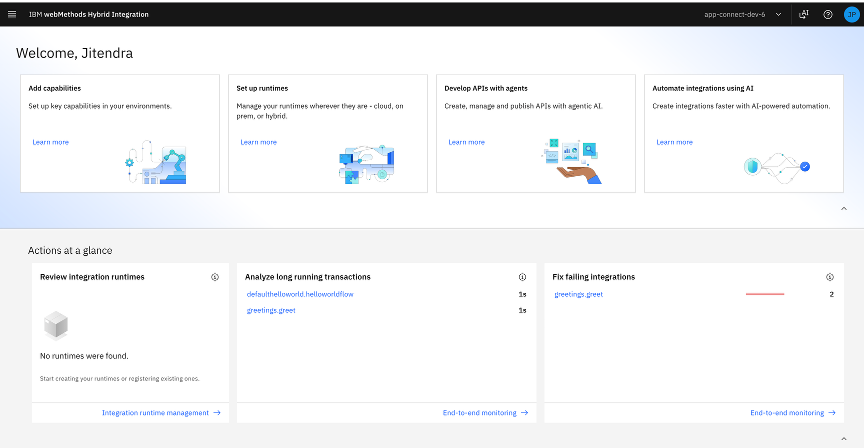
Task: Open the hamburger navigation menu
Action: tap(12, 14)
